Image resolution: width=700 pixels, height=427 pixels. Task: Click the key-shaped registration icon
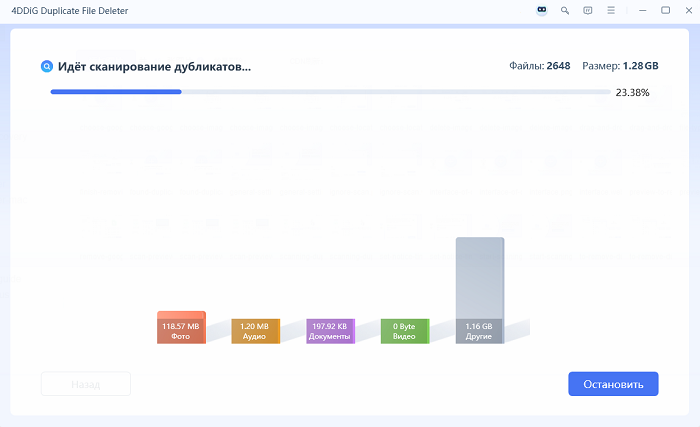565,10
